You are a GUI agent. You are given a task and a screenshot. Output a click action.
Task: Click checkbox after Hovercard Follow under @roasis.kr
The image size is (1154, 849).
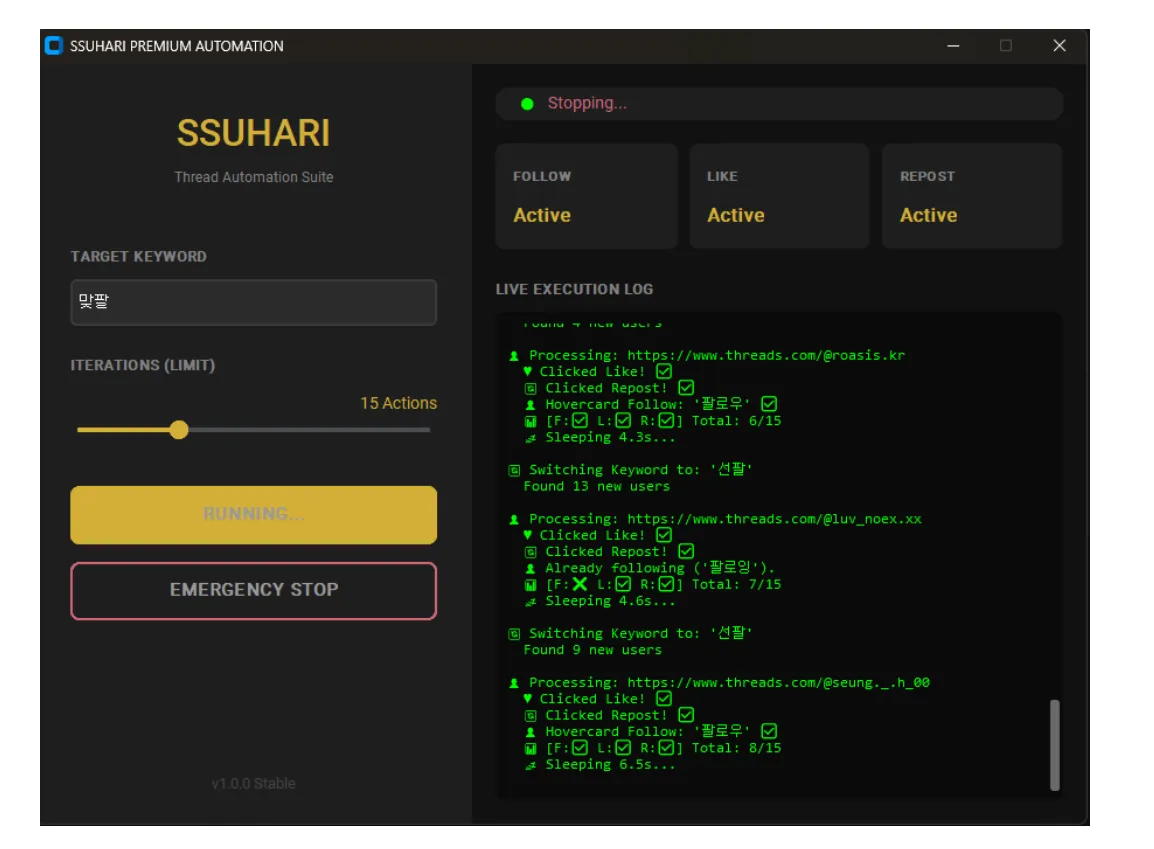tap(769, 404)
